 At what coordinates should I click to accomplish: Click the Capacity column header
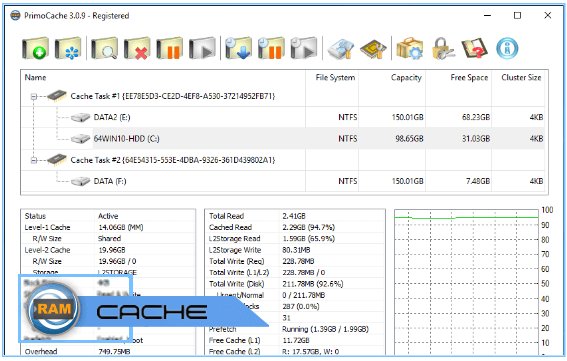(406, 77)
